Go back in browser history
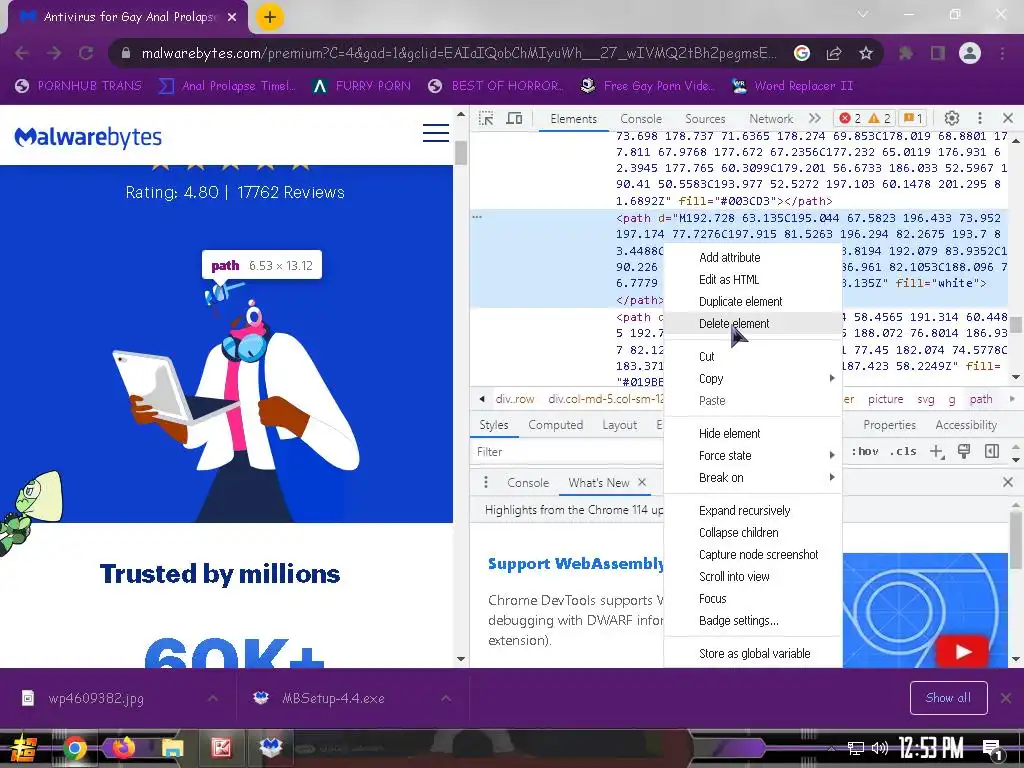Screen dimensions: 1024x768 point(22,53)
